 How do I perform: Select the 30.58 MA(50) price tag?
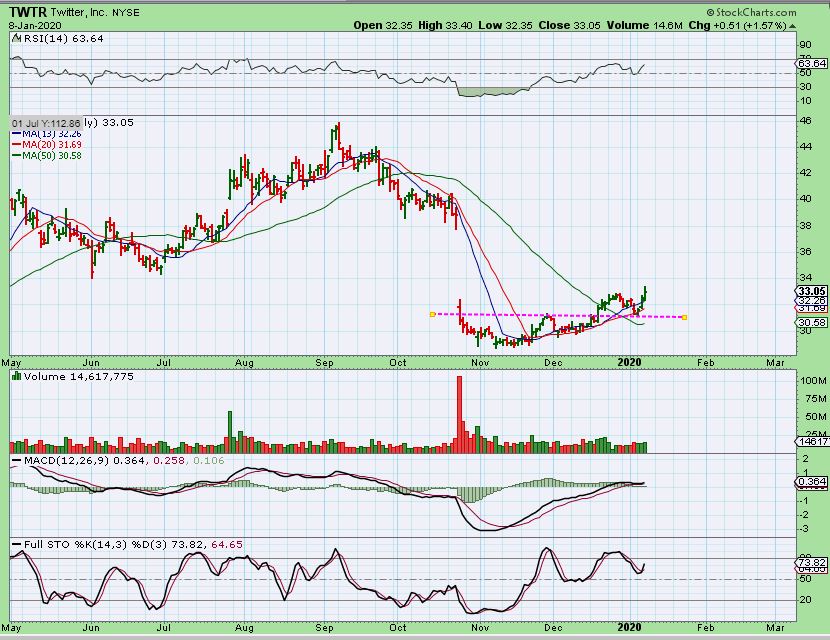tap(809, 323)
